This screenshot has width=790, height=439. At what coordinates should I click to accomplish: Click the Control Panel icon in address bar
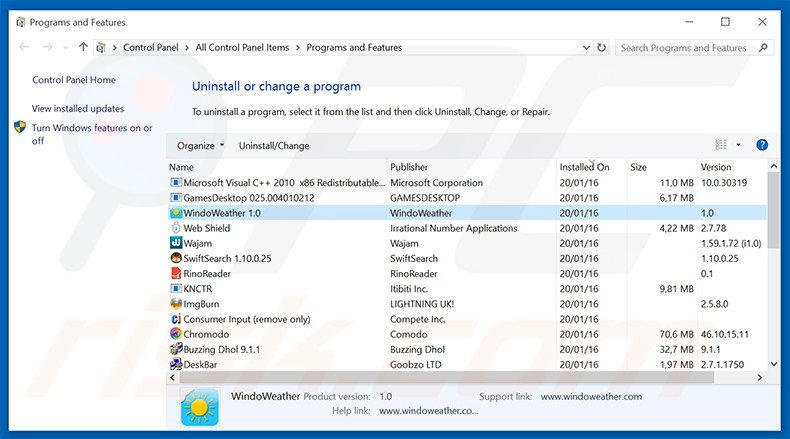tap(101, 47)
